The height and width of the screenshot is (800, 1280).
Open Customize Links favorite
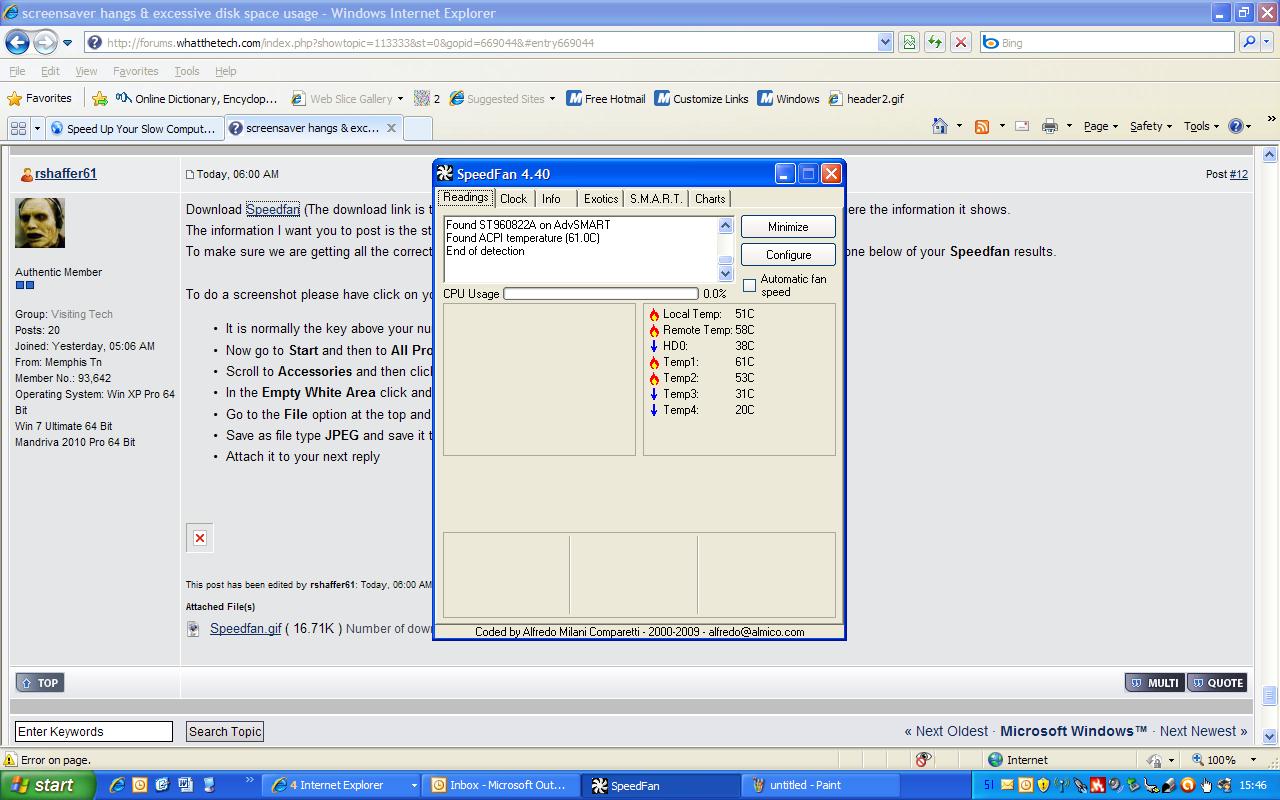702,98
